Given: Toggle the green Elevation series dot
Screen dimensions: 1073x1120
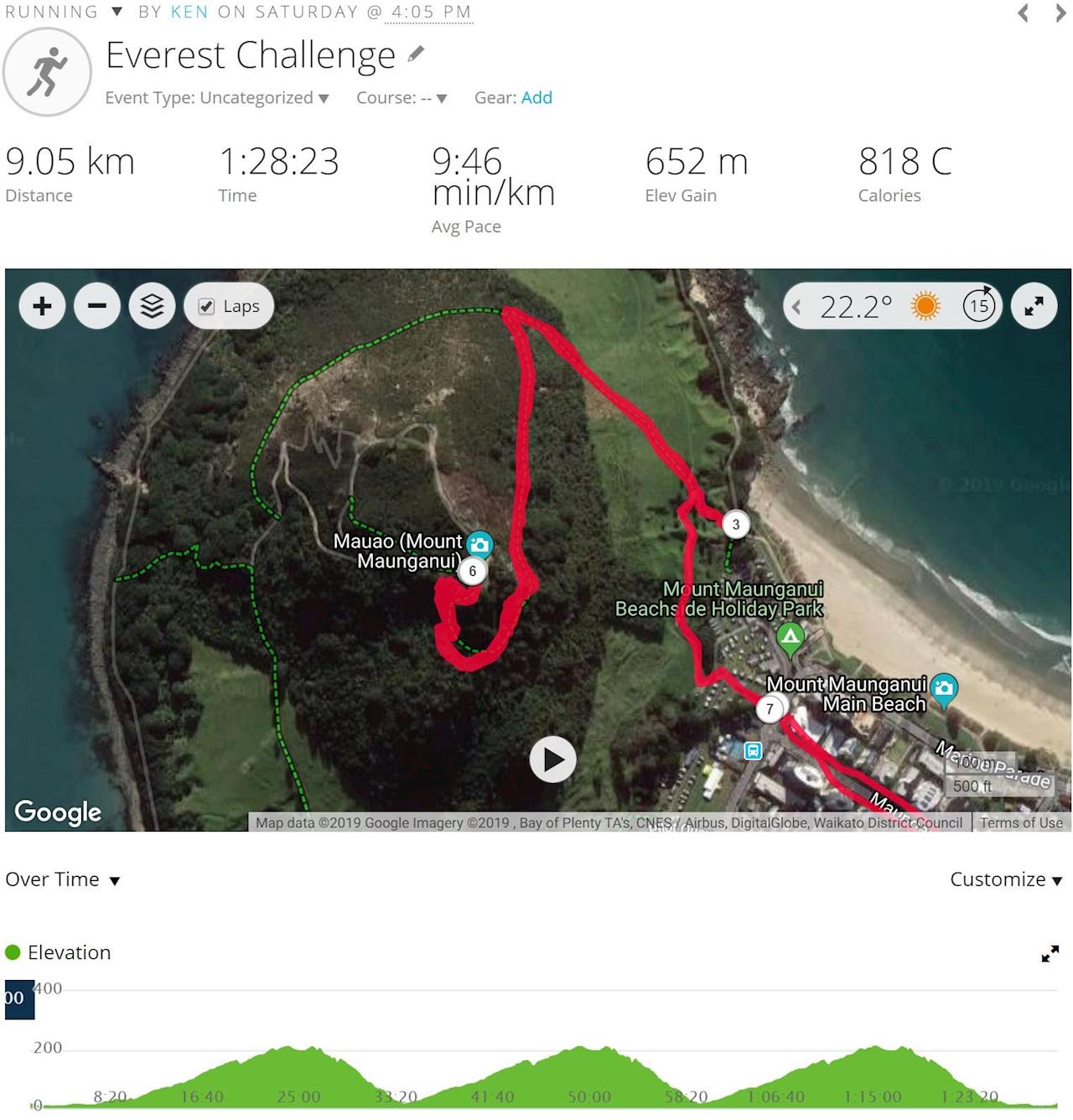Looking at the screenshot, I should (x=13, y=952).
